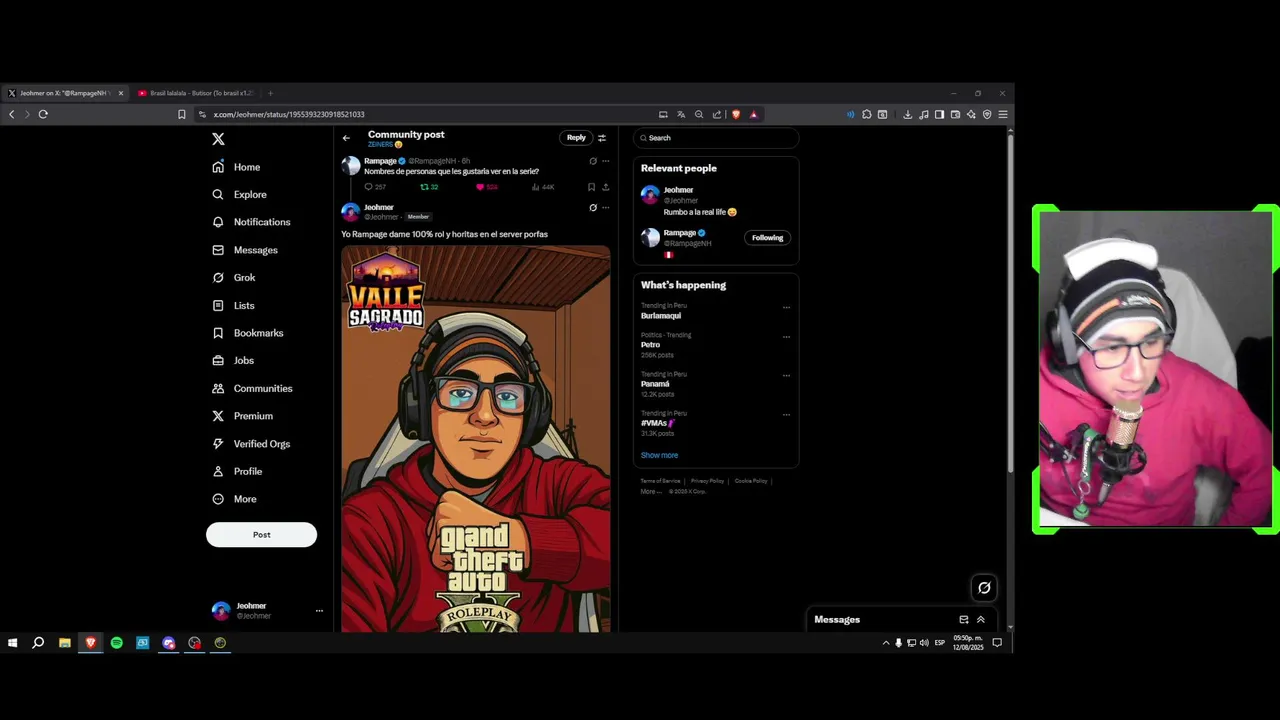Open more options on Rampage post
This screenshot has height=720, width=1280.
tap(605, 161)
